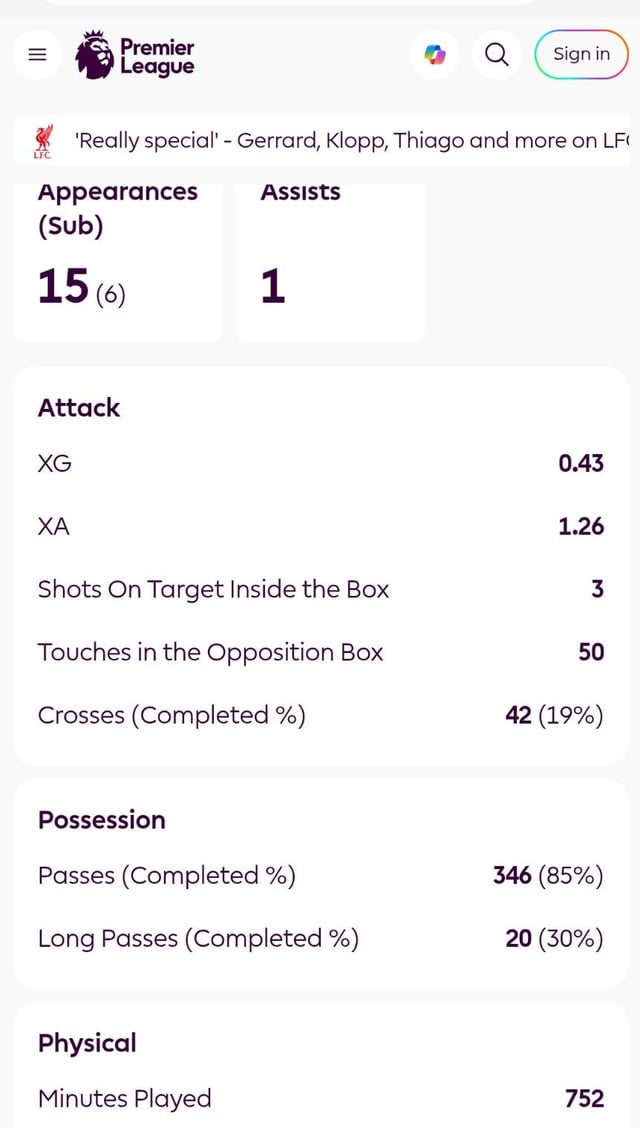The height and width of the screenshot is (1128, 640).
Task: Click the Liverpool FC crest icon
Action: tap(43, 141)
